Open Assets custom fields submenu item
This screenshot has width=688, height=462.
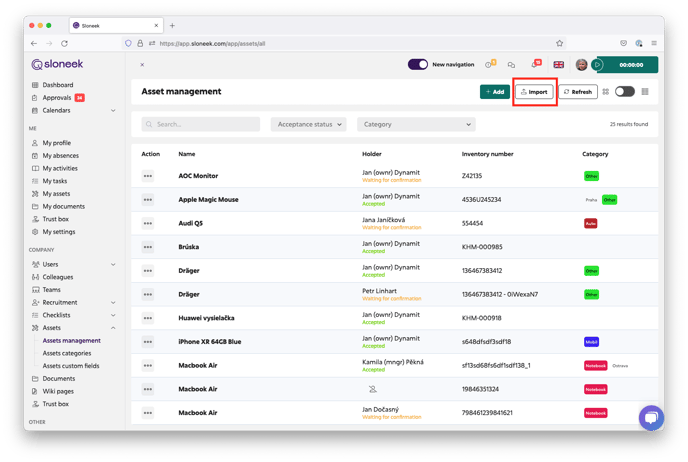click(x=71, y=366)
